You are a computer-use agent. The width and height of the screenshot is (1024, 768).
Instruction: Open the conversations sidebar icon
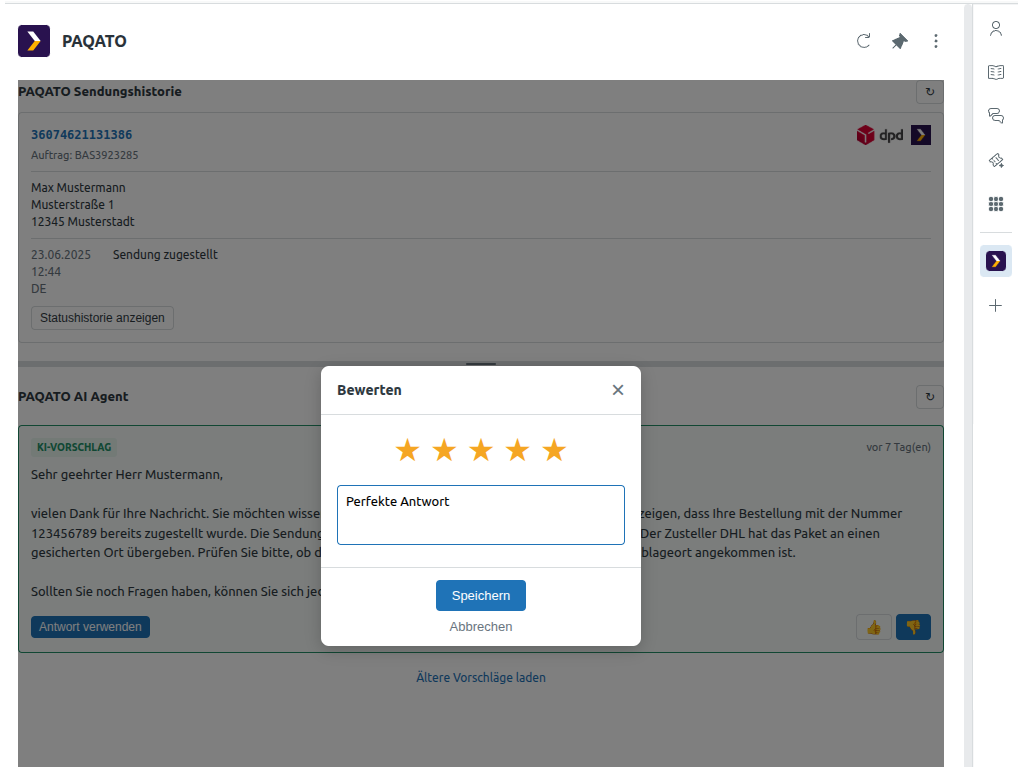coord(996,116)
